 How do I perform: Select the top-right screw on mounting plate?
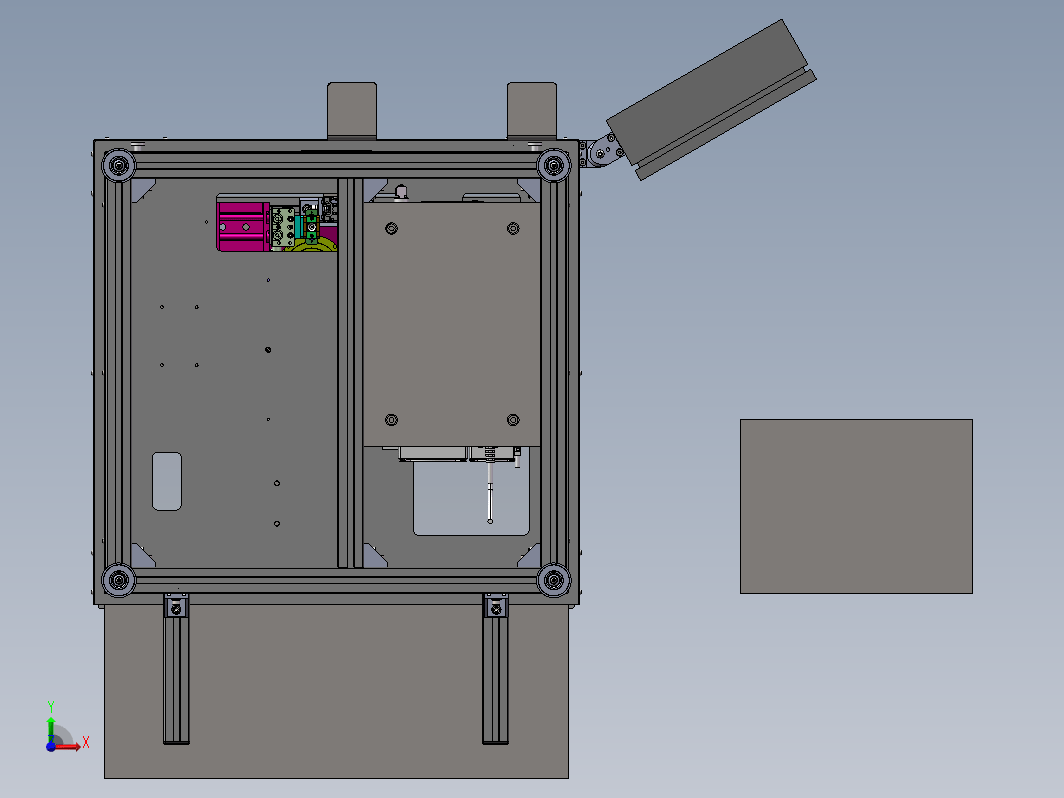click(x=513, y=229)
